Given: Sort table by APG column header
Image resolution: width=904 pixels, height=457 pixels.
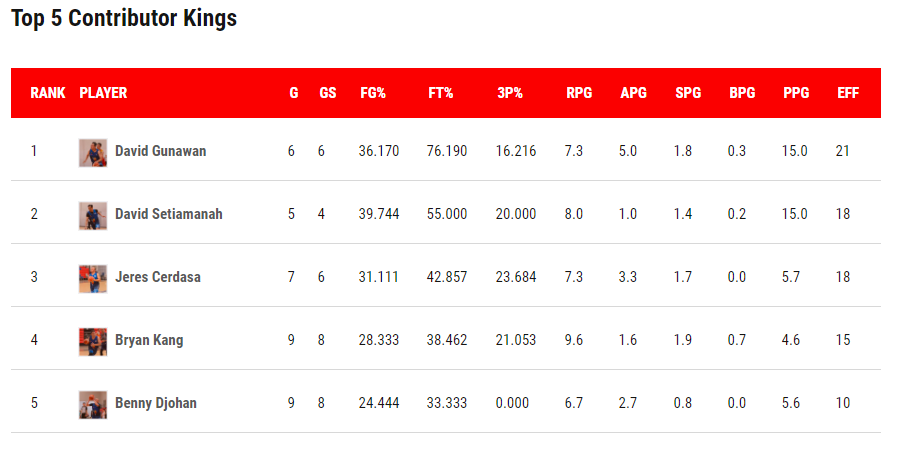Looking at the screenshot, I should (x=633, y=93).
